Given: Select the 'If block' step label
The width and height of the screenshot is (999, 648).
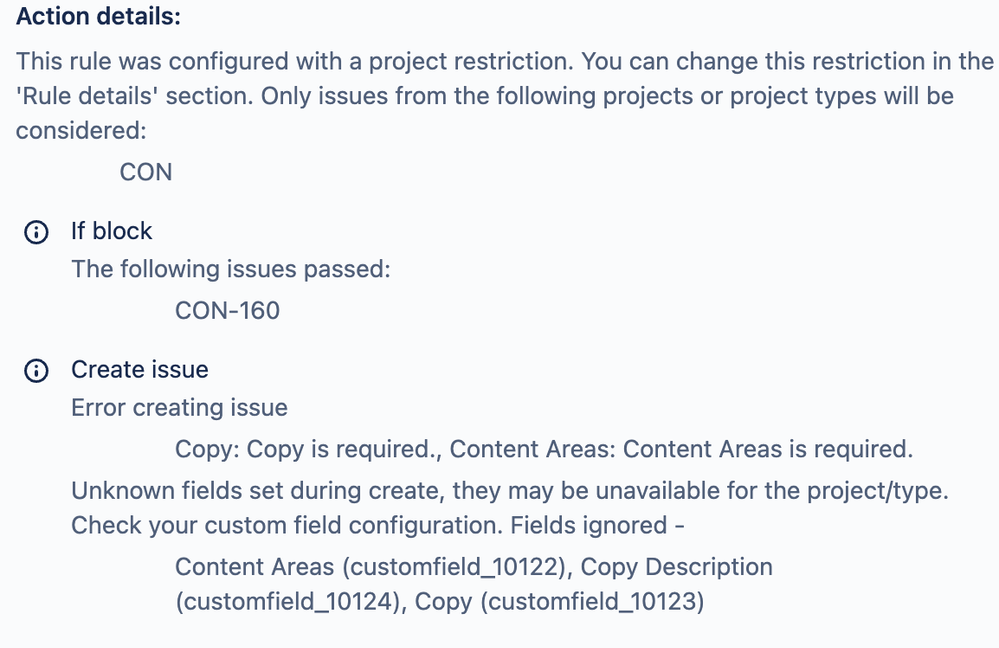Looking at the screenshot, I should pyautogui.click(x=111, y=231).
